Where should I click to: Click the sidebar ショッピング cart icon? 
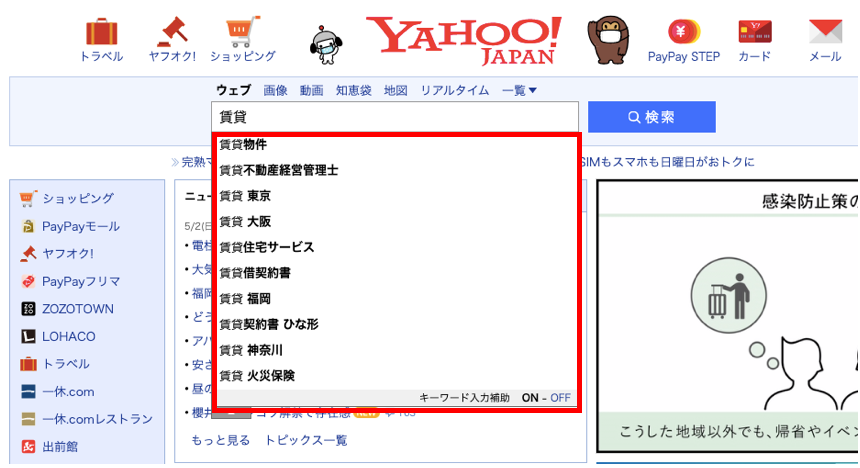pos(27,199)
